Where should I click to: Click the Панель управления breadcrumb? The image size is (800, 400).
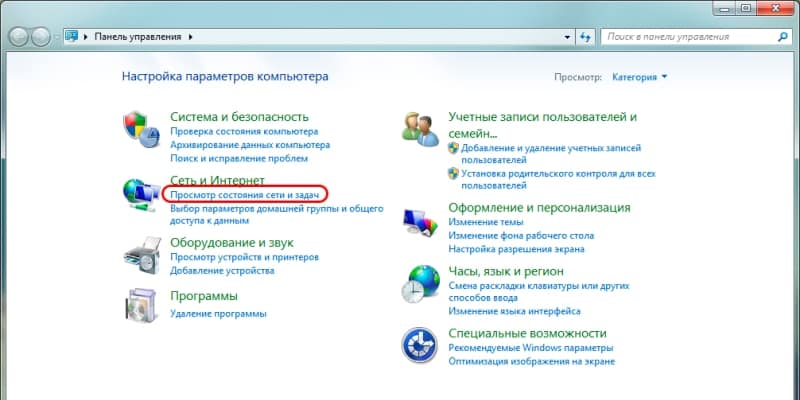(x=138, y=37)
